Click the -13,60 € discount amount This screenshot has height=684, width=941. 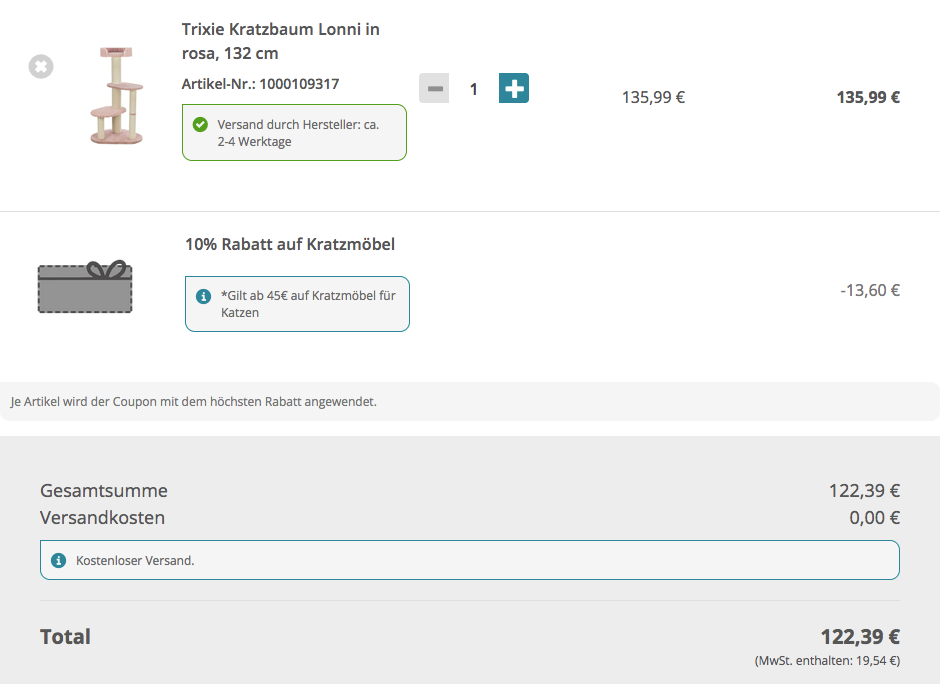point(870,291)
